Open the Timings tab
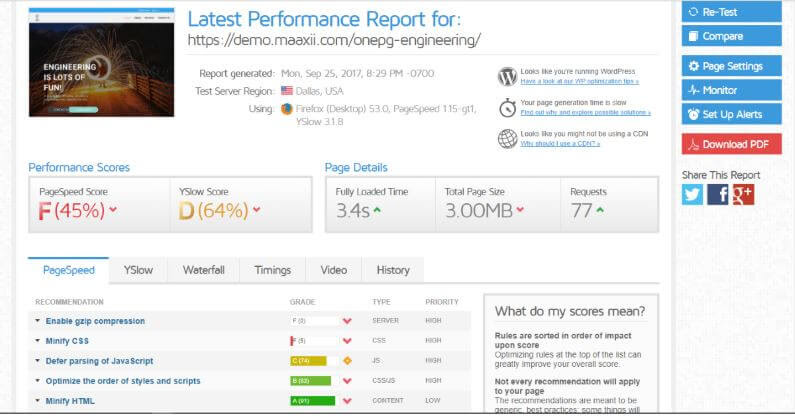Screen dimensions: 795x416 [273, 270]
